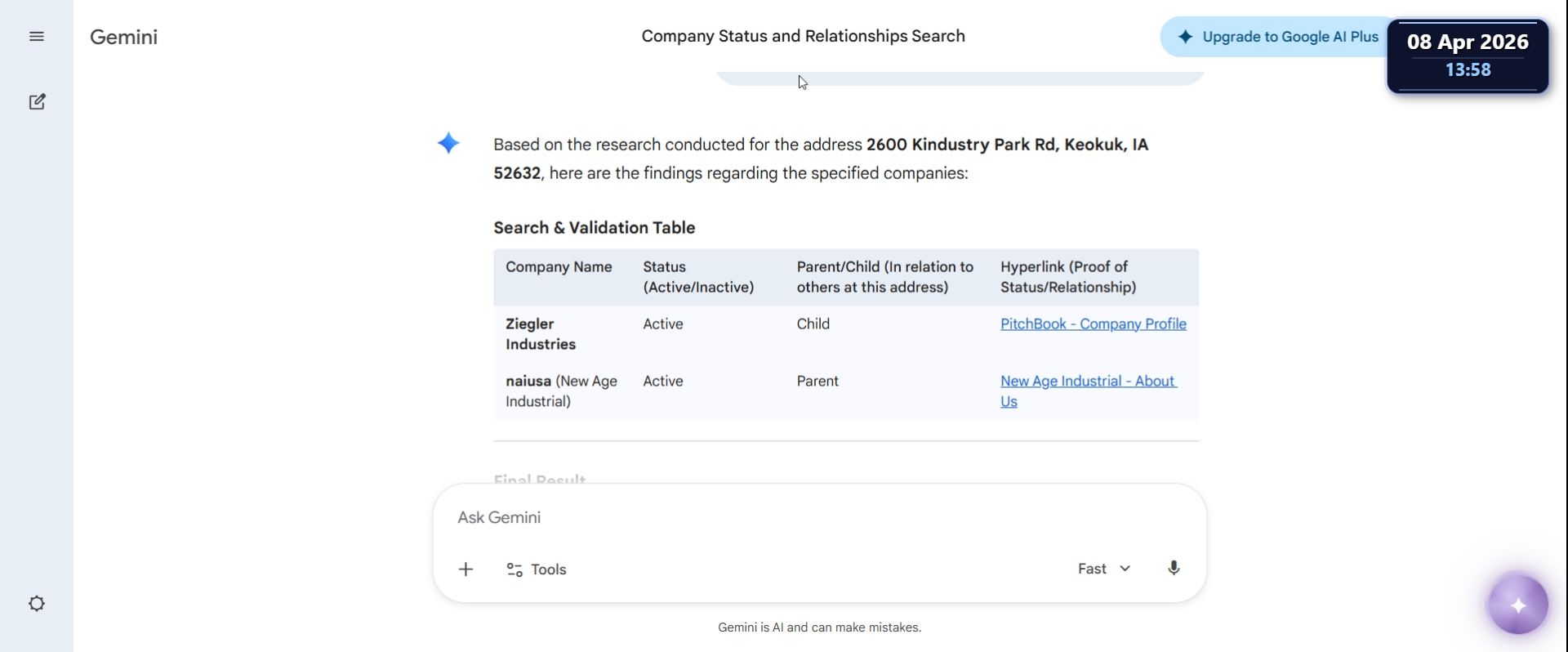1568x652 pixels.
Task: Click the Gemini logo text
Action: click(x=124, y=37)
